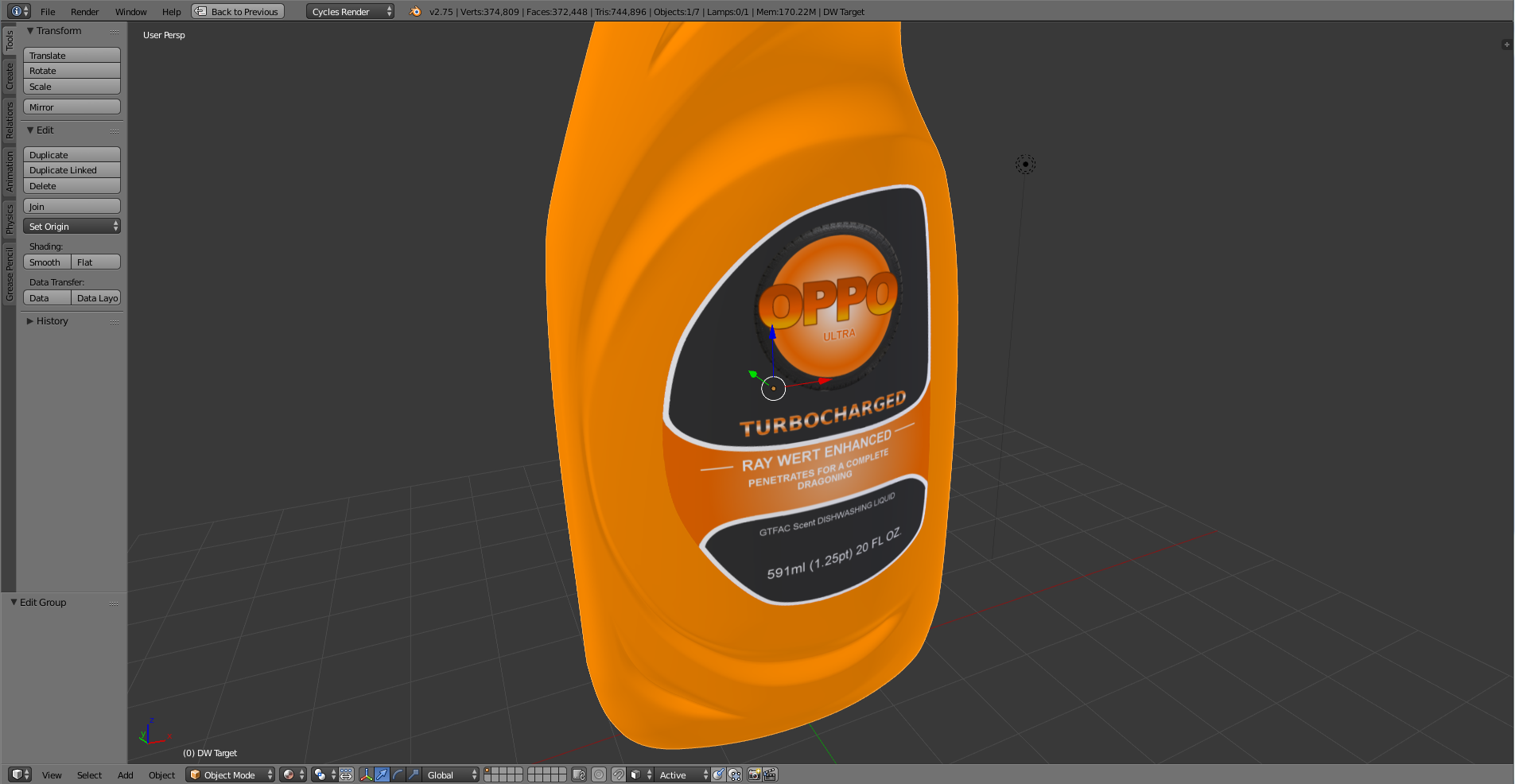Collapse the Transform panel
The height and width of the screenshot is (784, 1515).
[30, 31]
